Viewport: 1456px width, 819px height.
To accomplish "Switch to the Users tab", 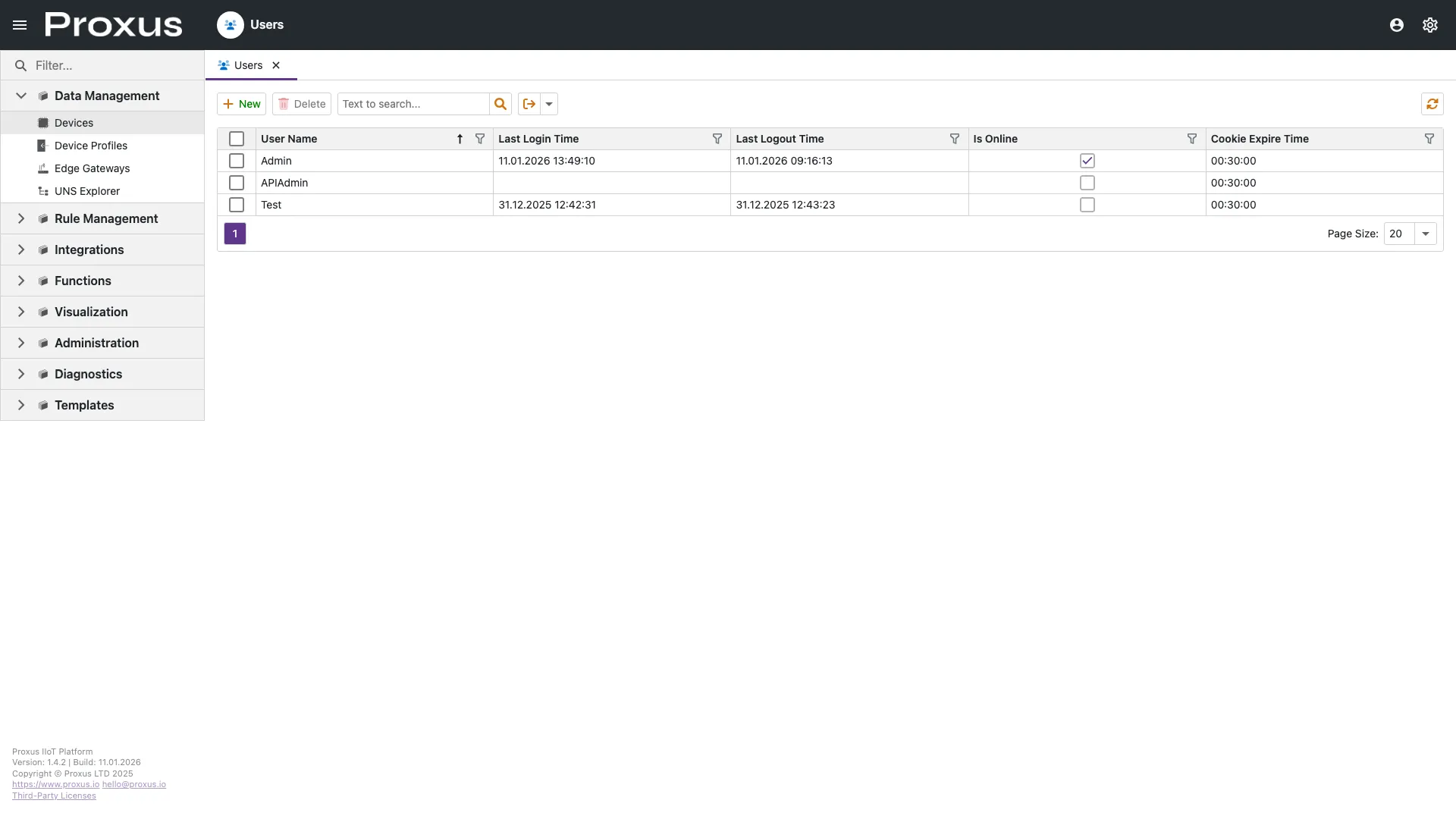I will coord(247,65).
